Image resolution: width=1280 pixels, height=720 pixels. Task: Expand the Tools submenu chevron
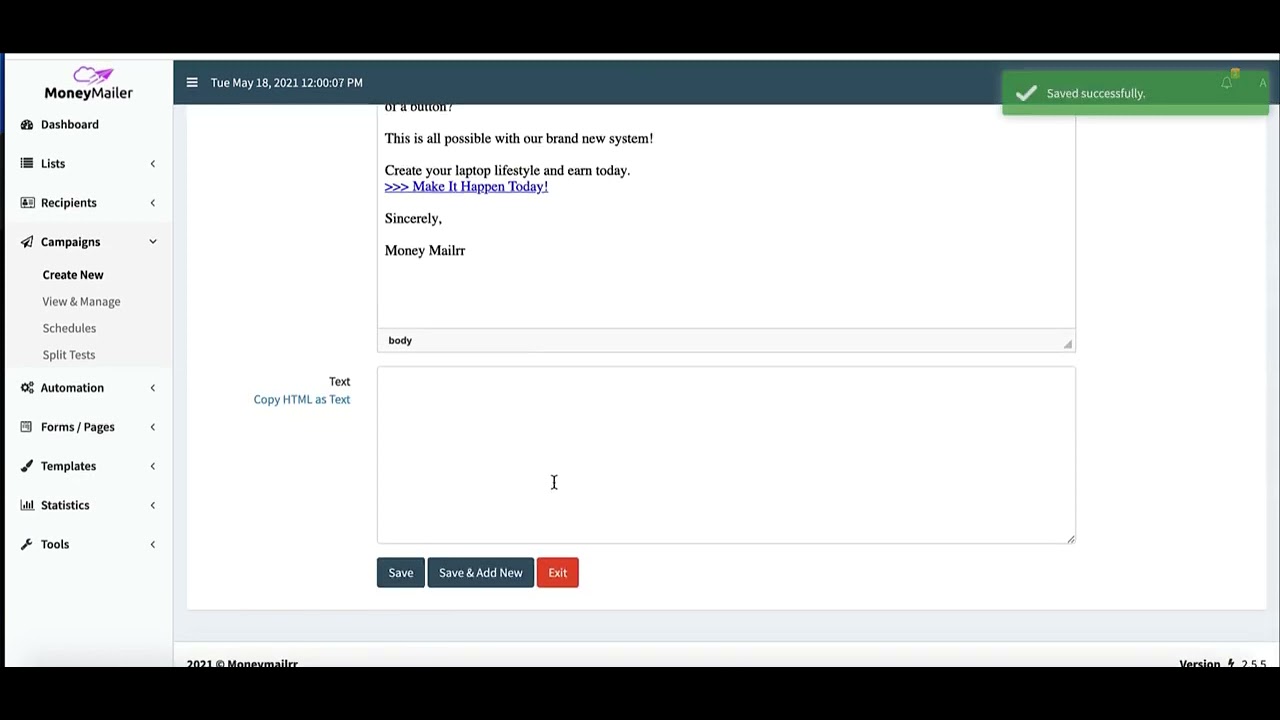coord(153,544)
